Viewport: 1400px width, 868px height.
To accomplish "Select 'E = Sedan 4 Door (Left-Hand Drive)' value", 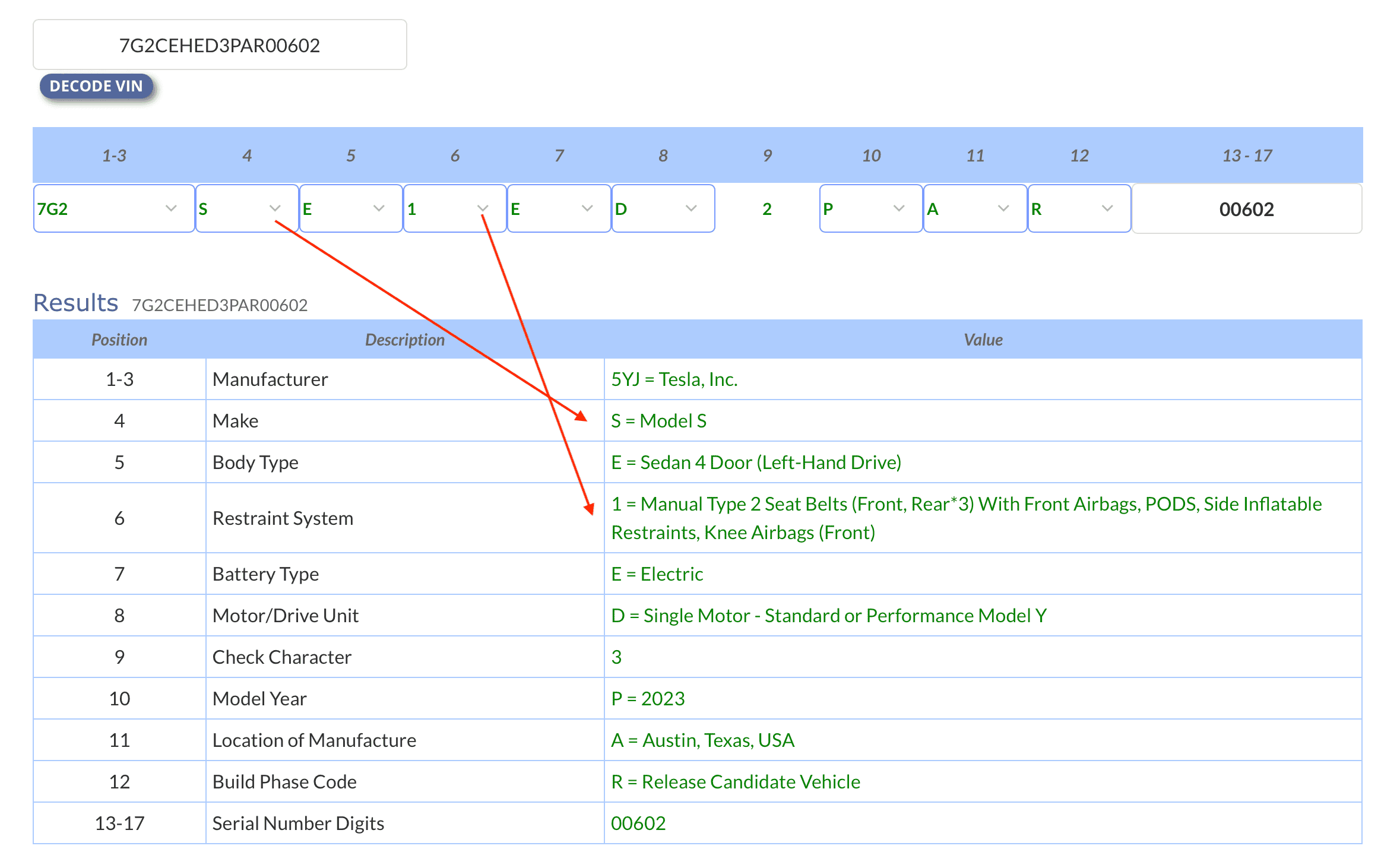I will coord(756,462).
